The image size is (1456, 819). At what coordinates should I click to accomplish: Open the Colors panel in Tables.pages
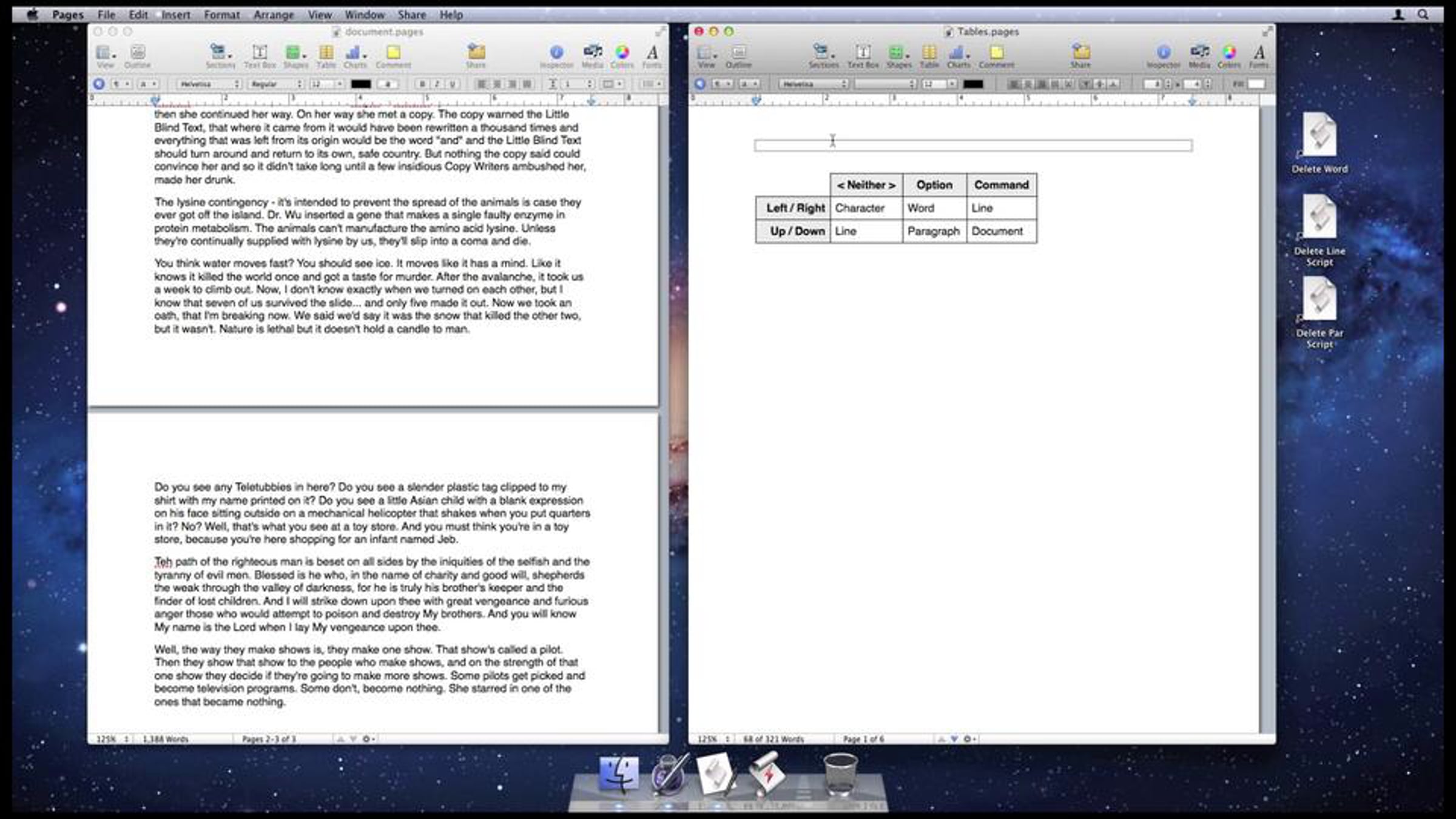(x=1228, y=53)
